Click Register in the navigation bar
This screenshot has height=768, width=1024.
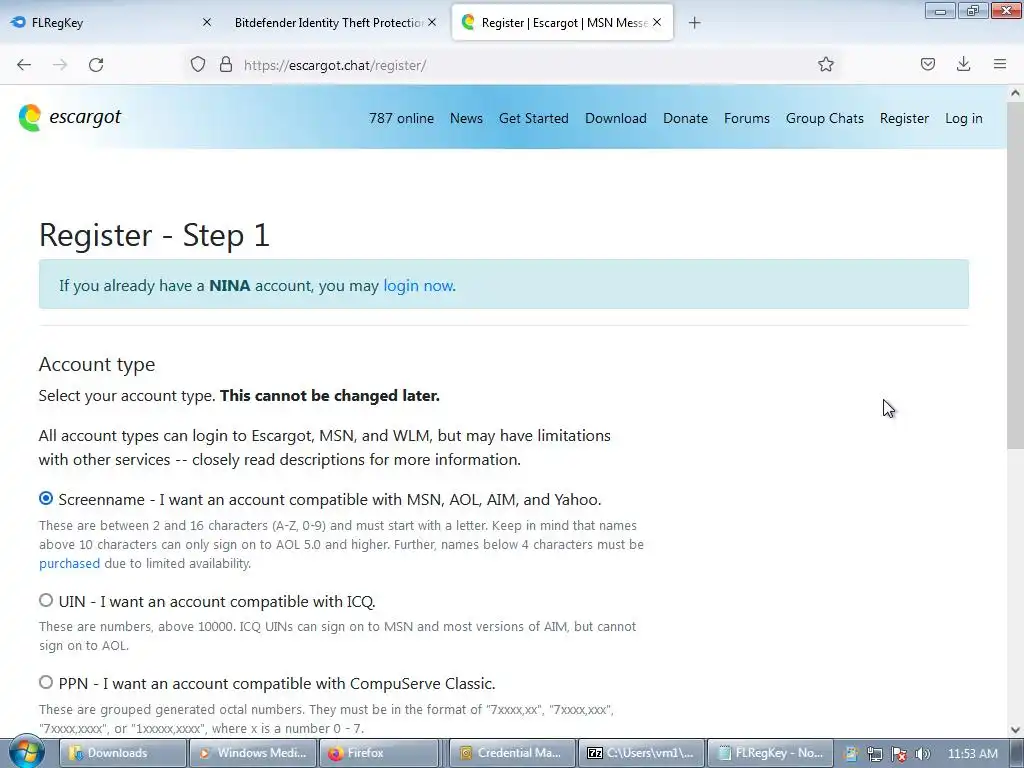(904, 118)
